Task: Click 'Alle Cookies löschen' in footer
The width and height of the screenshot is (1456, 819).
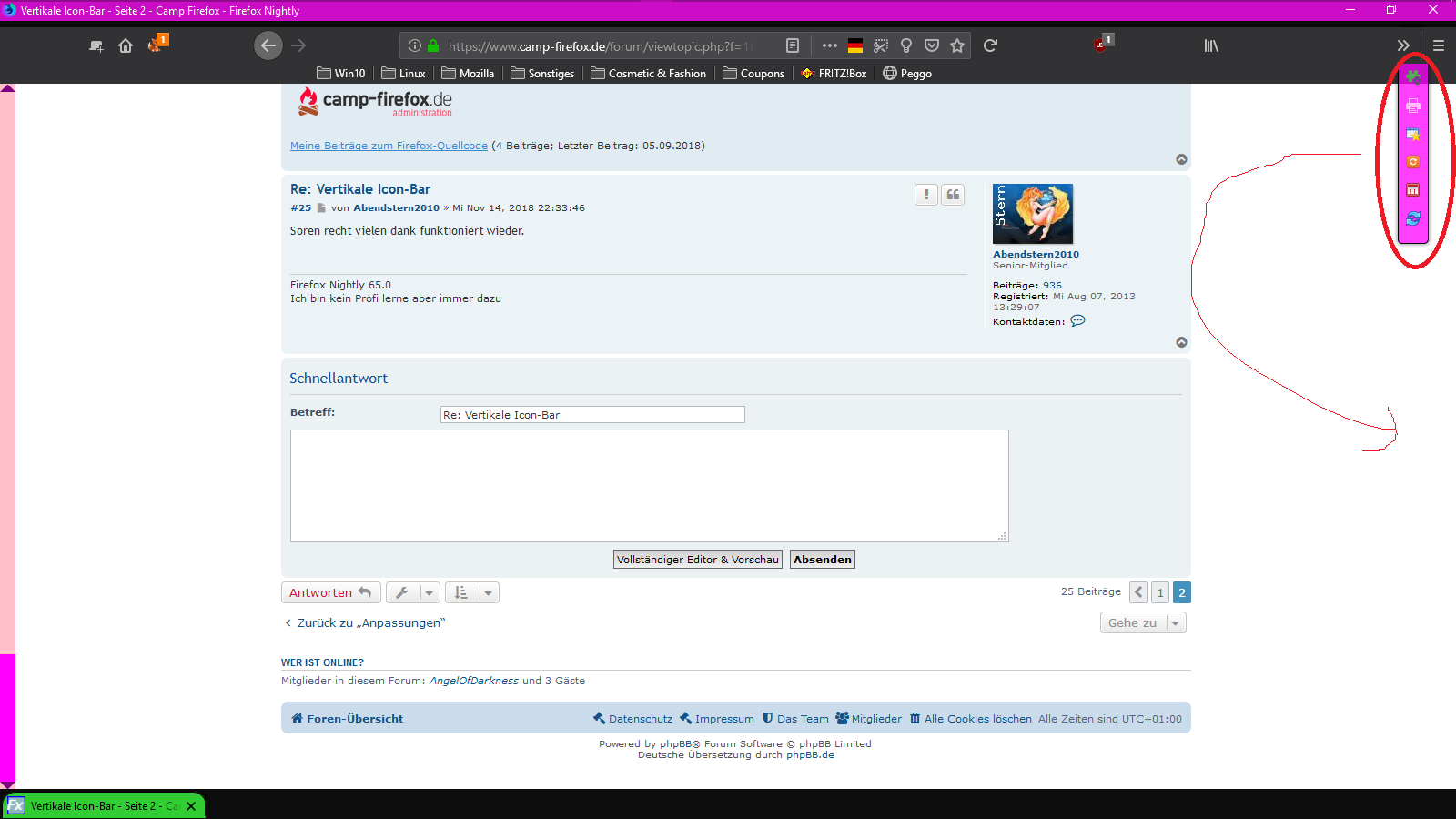Action: pyautogui.click(x=971, y=719)
